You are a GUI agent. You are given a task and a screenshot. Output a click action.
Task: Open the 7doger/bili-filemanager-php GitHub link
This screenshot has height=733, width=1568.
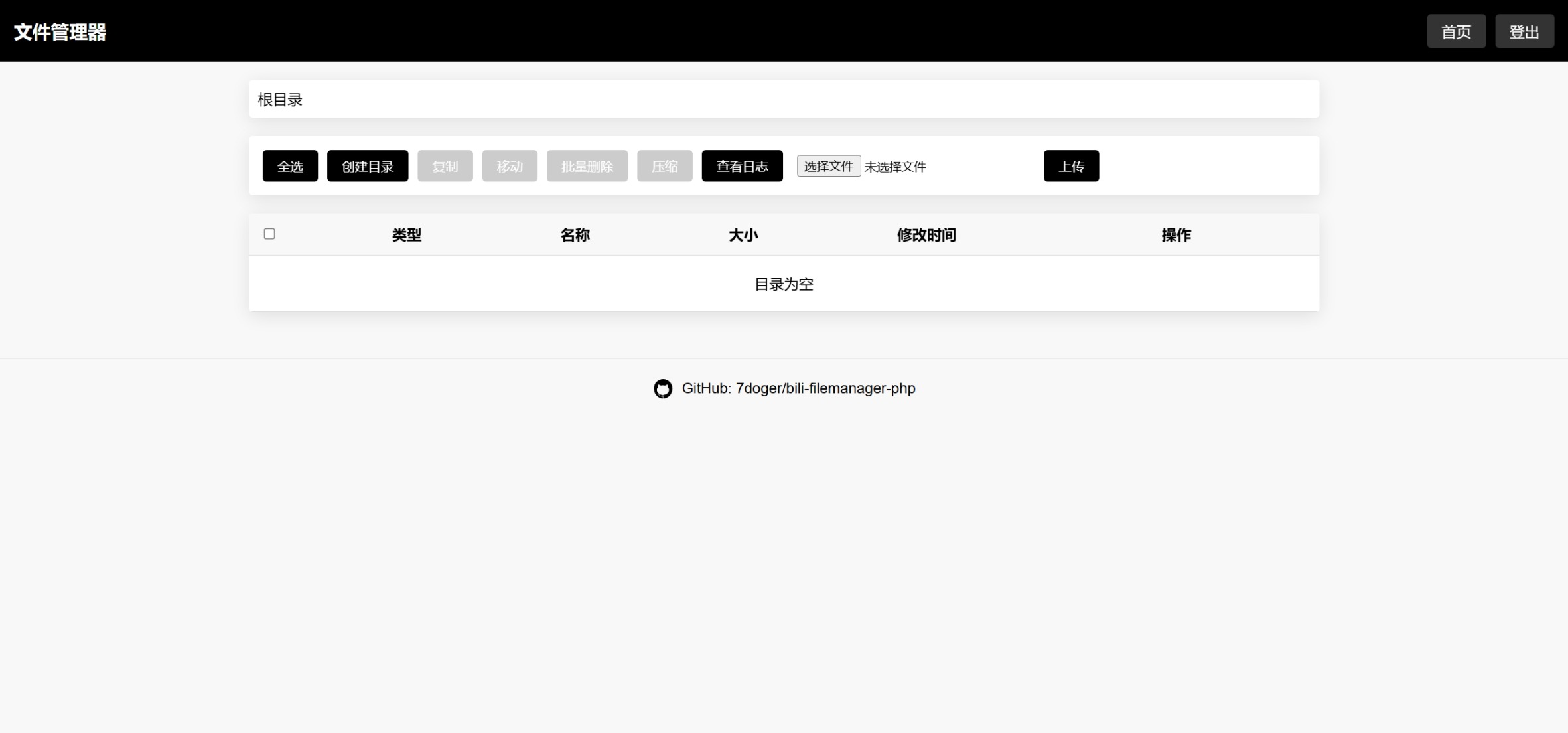point(825,388)
